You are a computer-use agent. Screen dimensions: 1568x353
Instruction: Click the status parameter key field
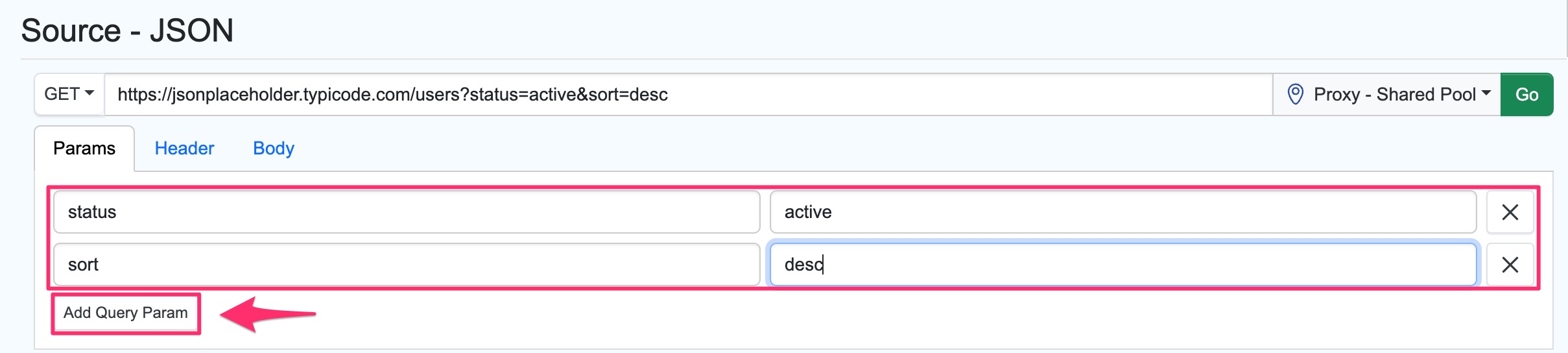coord(407,212)
